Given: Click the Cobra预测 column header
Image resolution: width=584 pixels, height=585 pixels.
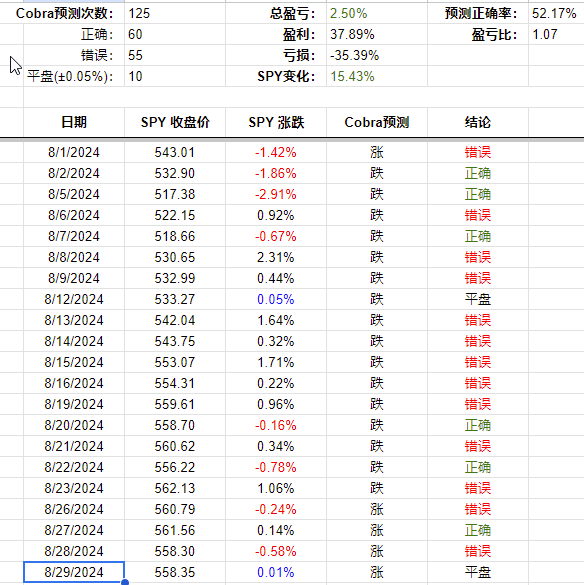Looking at the screenshot, I should (377, 122).
